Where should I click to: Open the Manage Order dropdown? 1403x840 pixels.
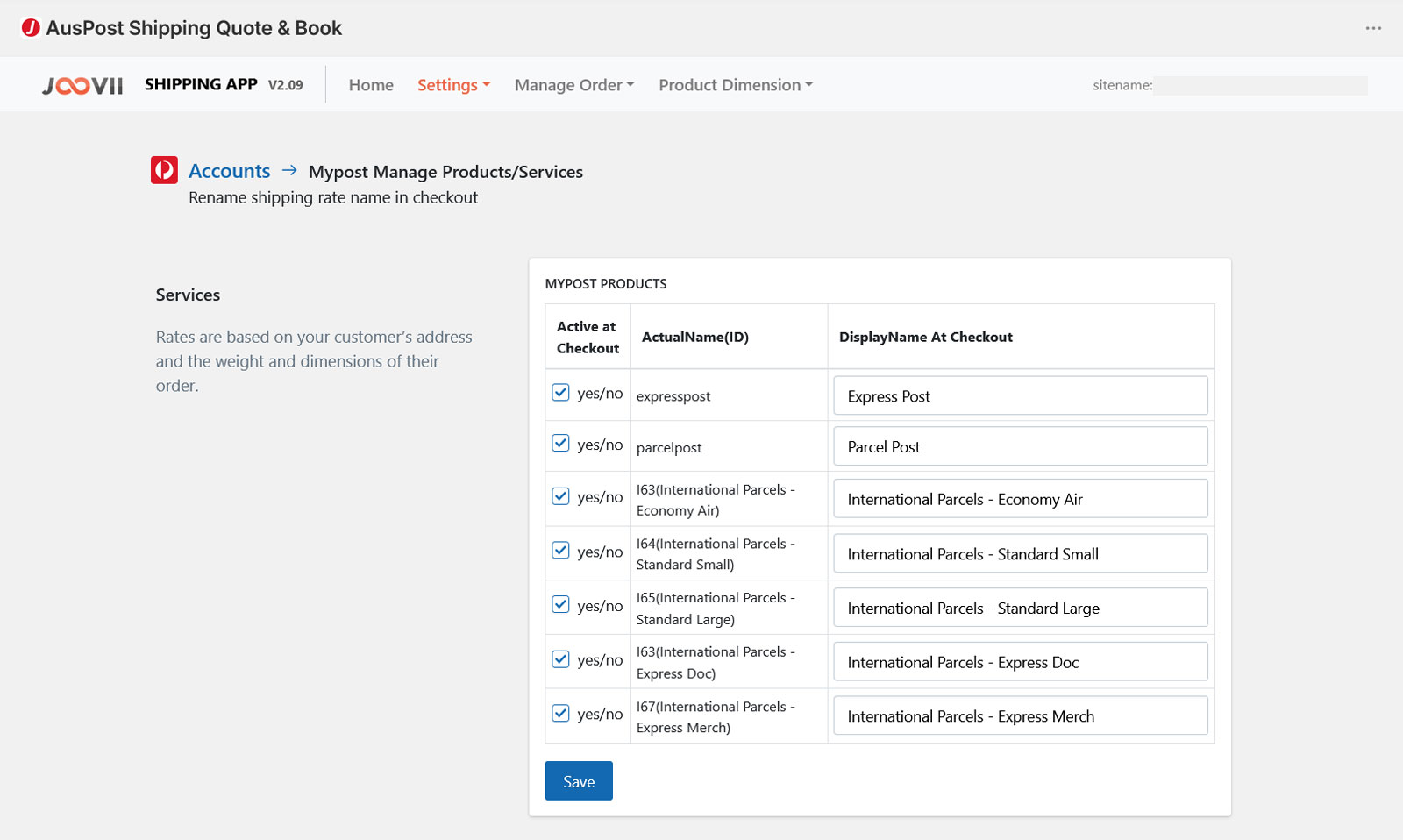pyautogui.click(x=573, y=85)
